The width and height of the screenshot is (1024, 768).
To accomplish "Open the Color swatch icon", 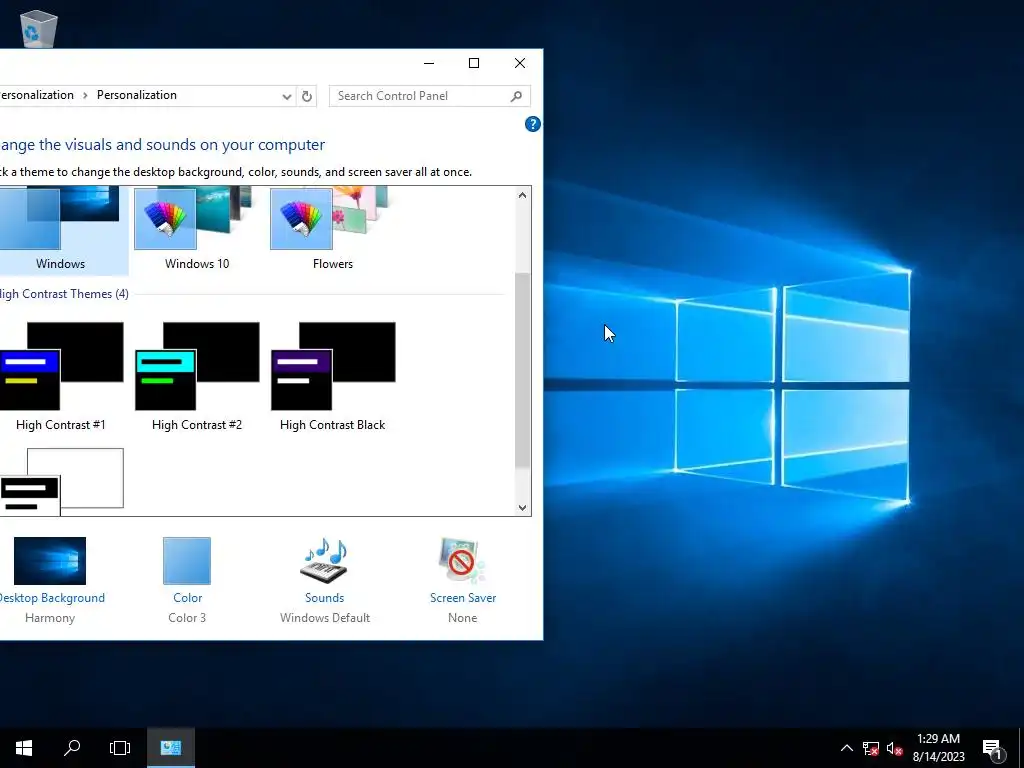I will (x=187, y=561).
